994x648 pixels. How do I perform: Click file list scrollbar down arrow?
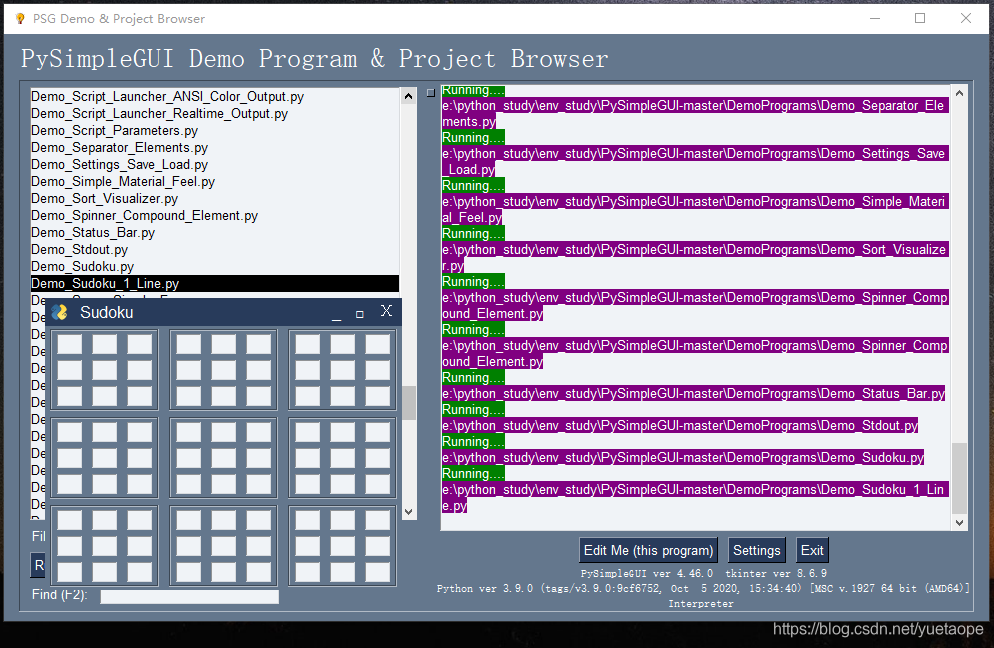(409, 512)
